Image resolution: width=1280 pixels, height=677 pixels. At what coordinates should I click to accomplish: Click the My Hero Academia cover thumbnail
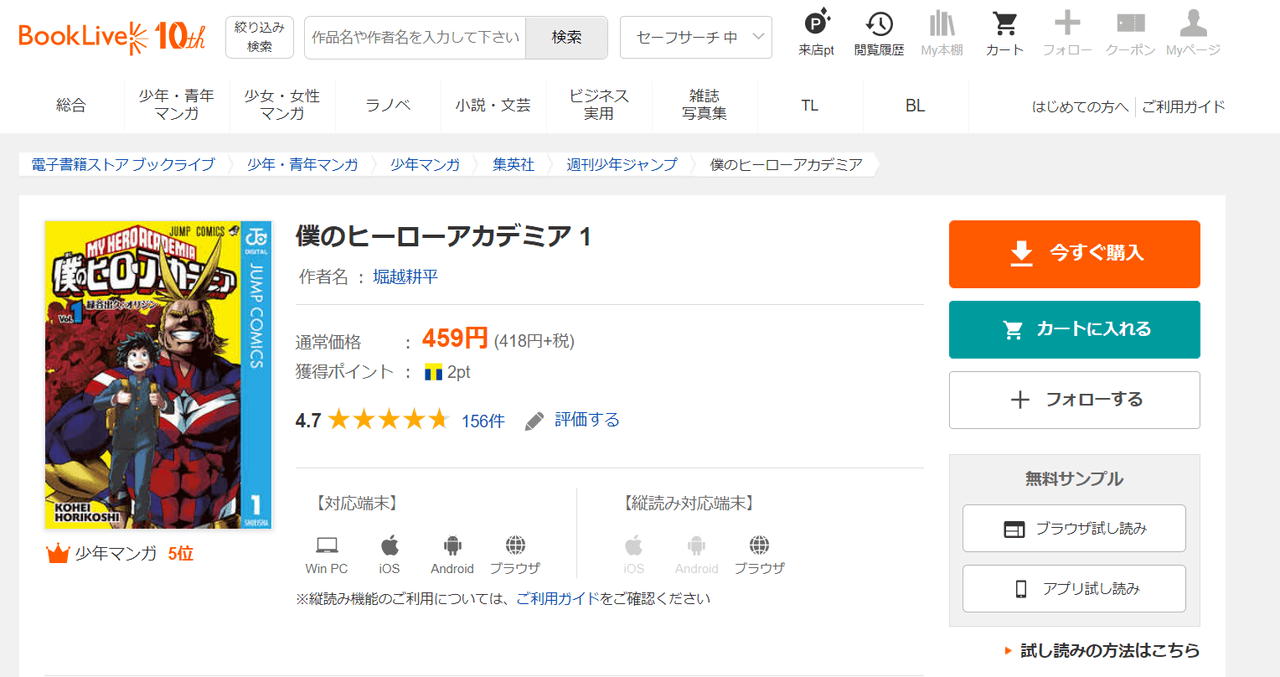coord(158,375)
